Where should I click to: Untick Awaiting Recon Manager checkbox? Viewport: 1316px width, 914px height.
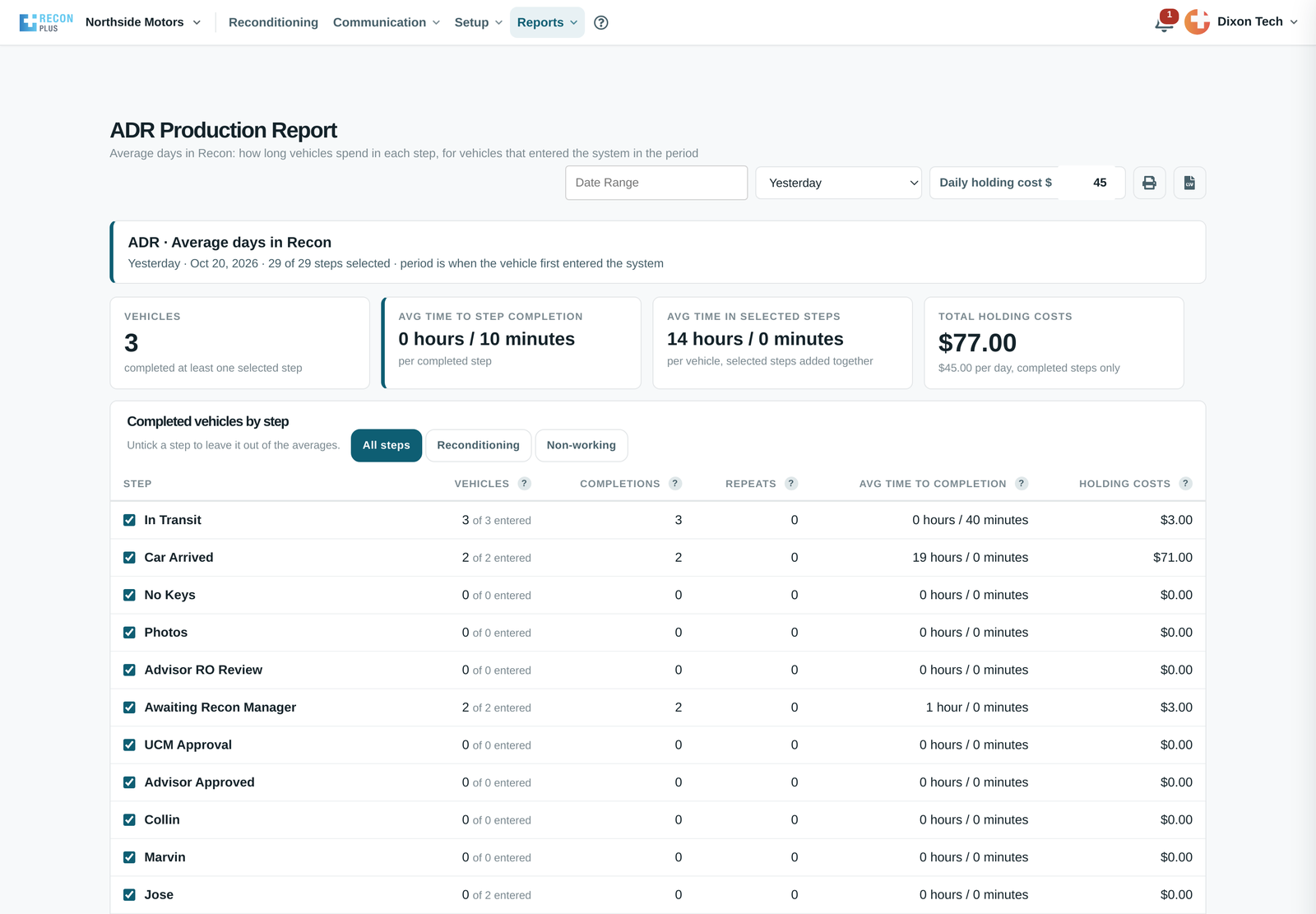point(129,708)
